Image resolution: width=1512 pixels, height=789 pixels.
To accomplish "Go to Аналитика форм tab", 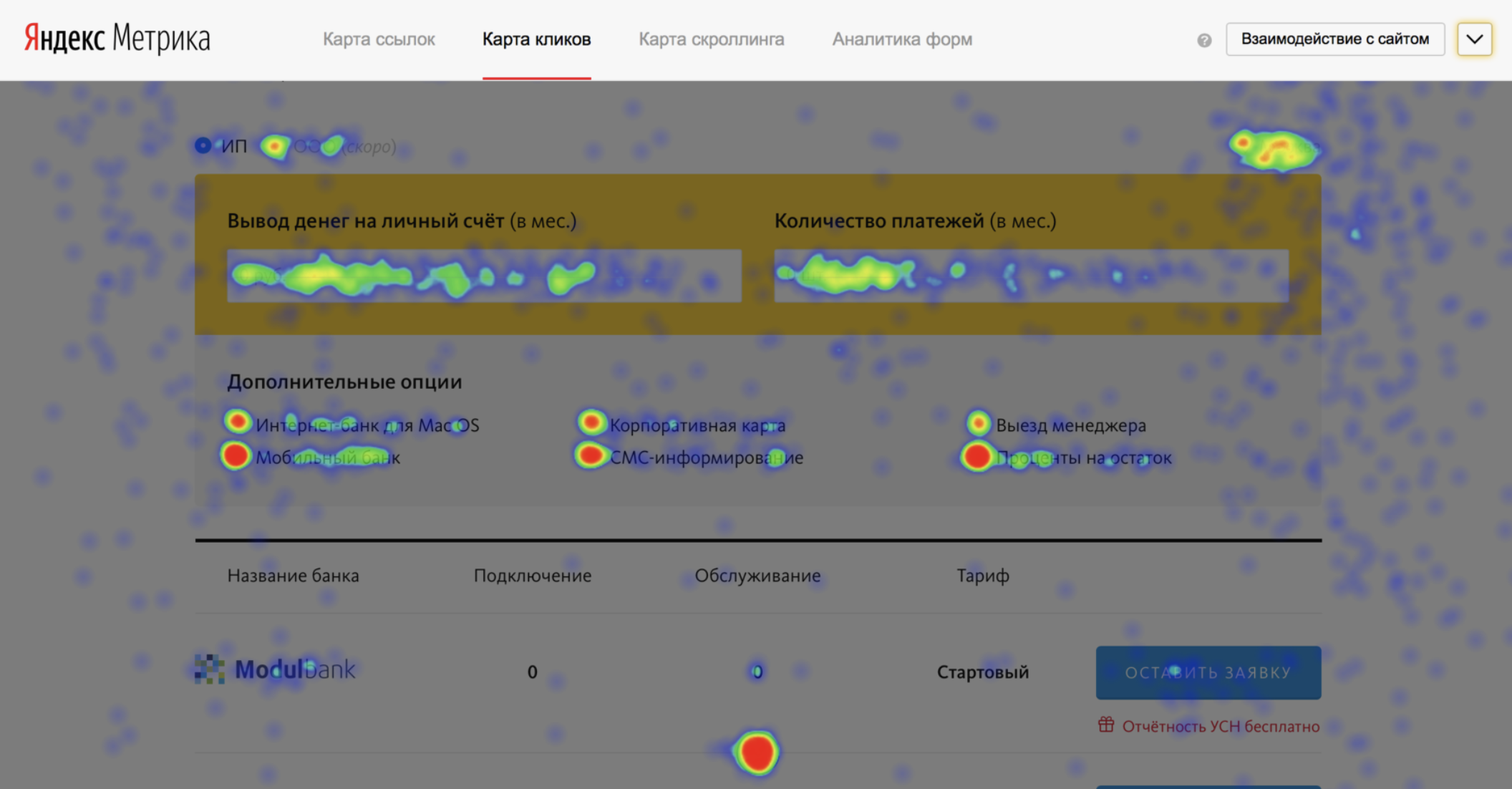I will click(x=902, y=39).
